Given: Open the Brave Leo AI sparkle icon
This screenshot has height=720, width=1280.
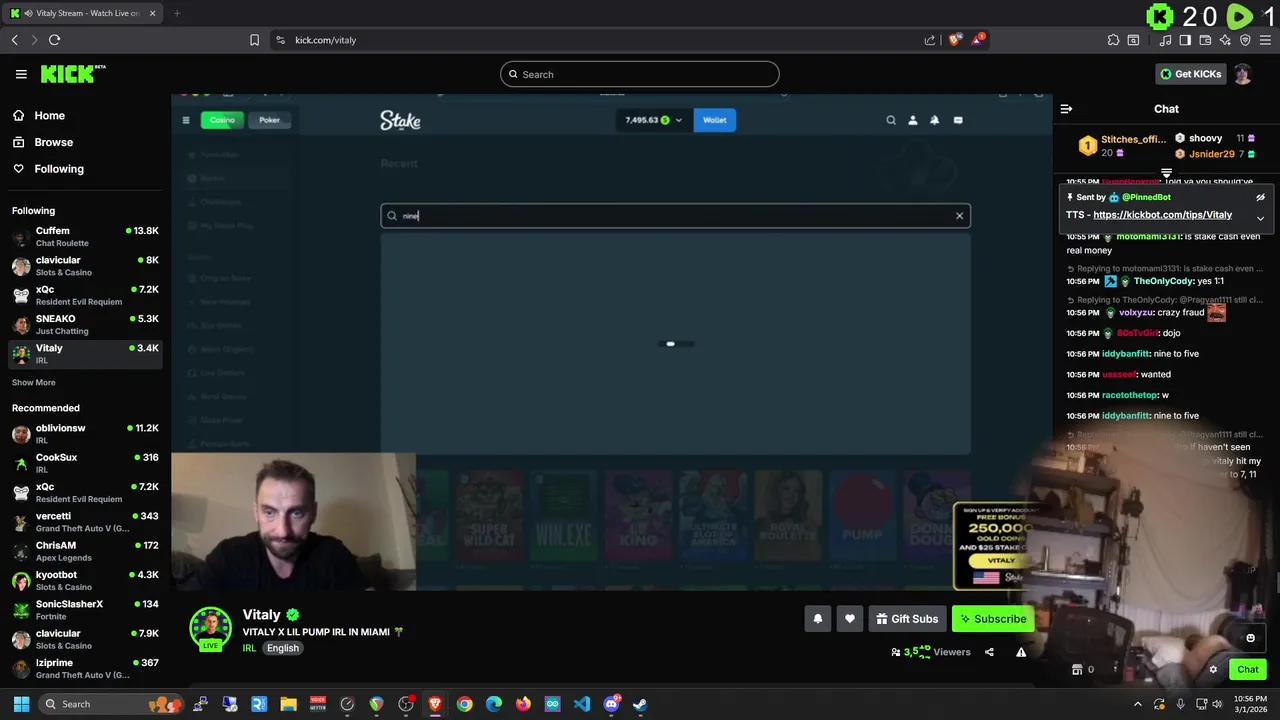Looking at the screenshot, I should tap(1225, 40).
